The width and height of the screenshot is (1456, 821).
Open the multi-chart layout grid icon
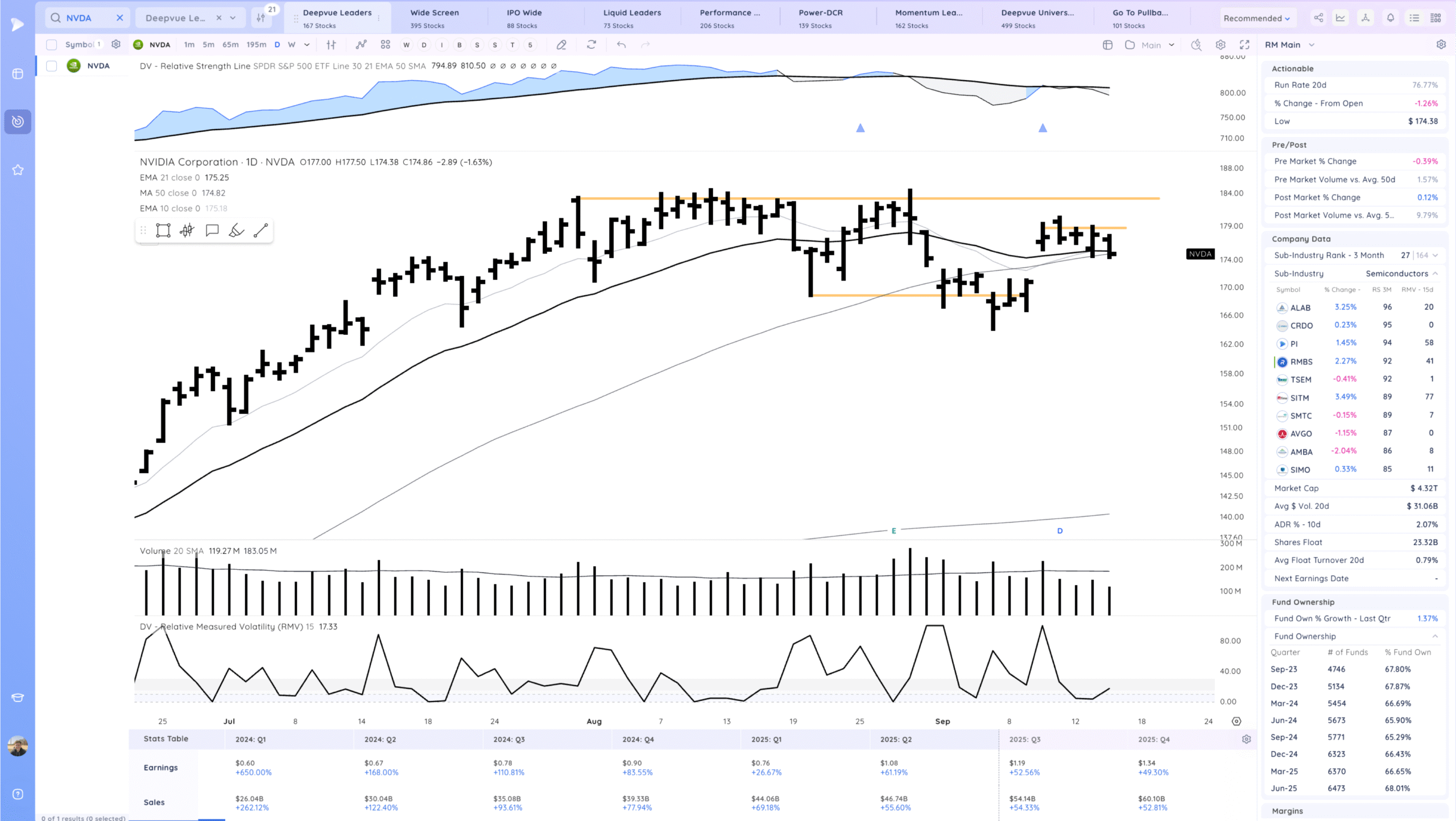click(385, 44)
